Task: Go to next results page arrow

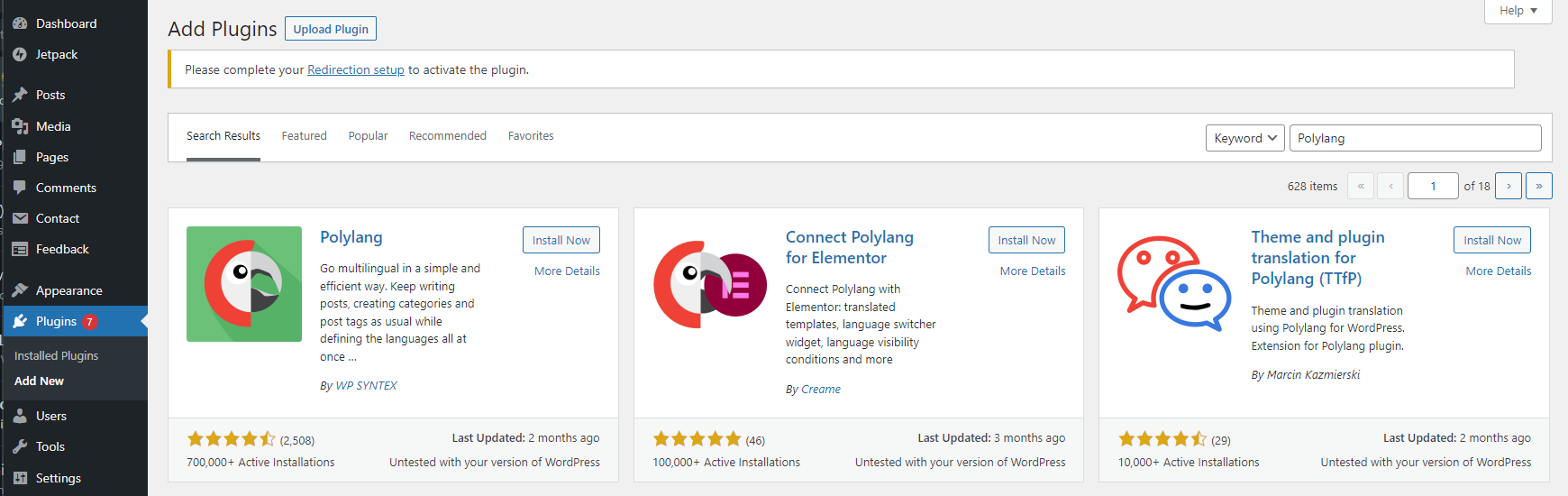Action: [x=1509, y=186]
